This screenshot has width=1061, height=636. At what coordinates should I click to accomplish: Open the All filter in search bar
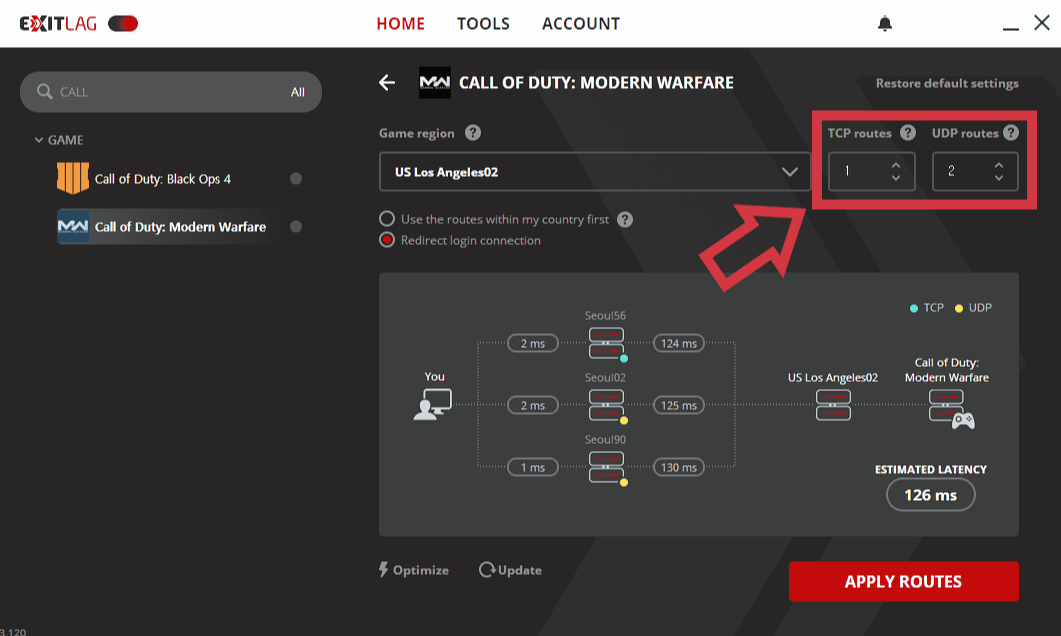[x=298, y=92]
